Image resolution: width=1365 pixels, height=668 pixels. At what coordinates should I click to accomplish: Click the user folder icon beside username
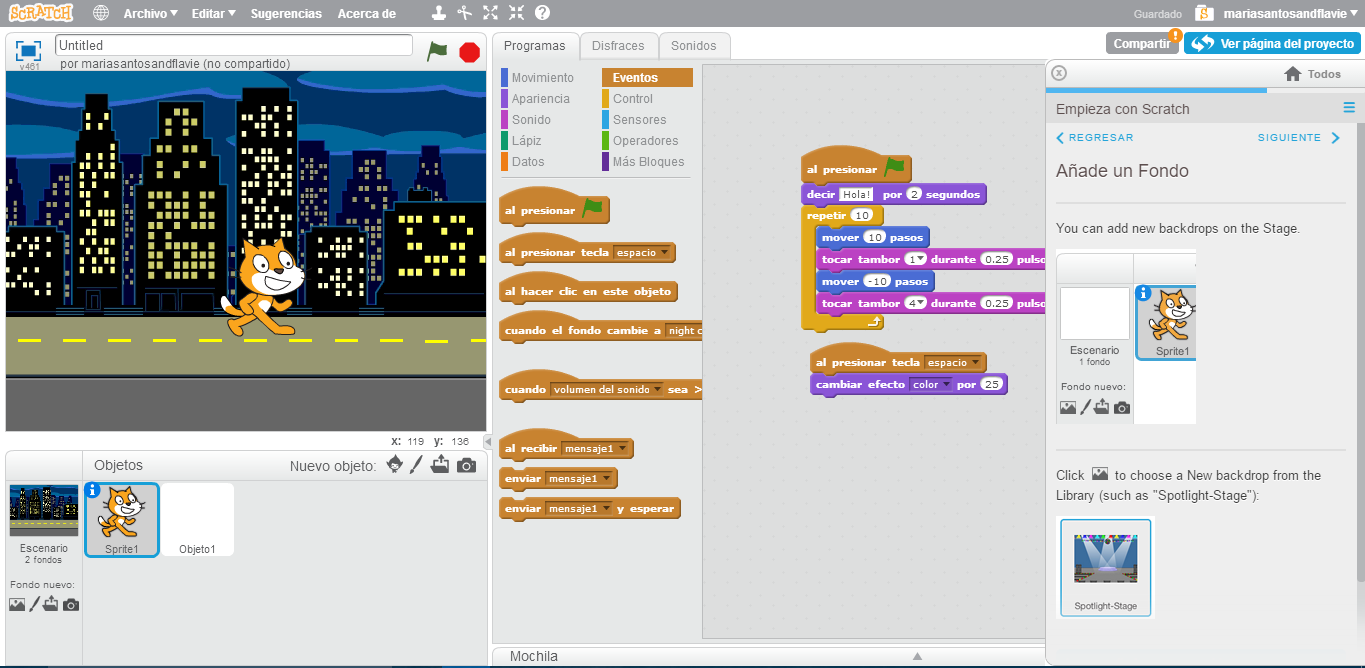pyautogui.click(x=1204, y=14)
